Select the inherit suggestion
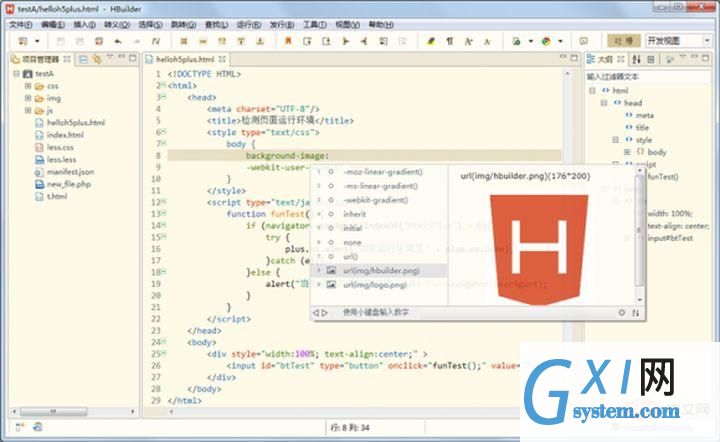720x442 pixels. pos(379,214)
